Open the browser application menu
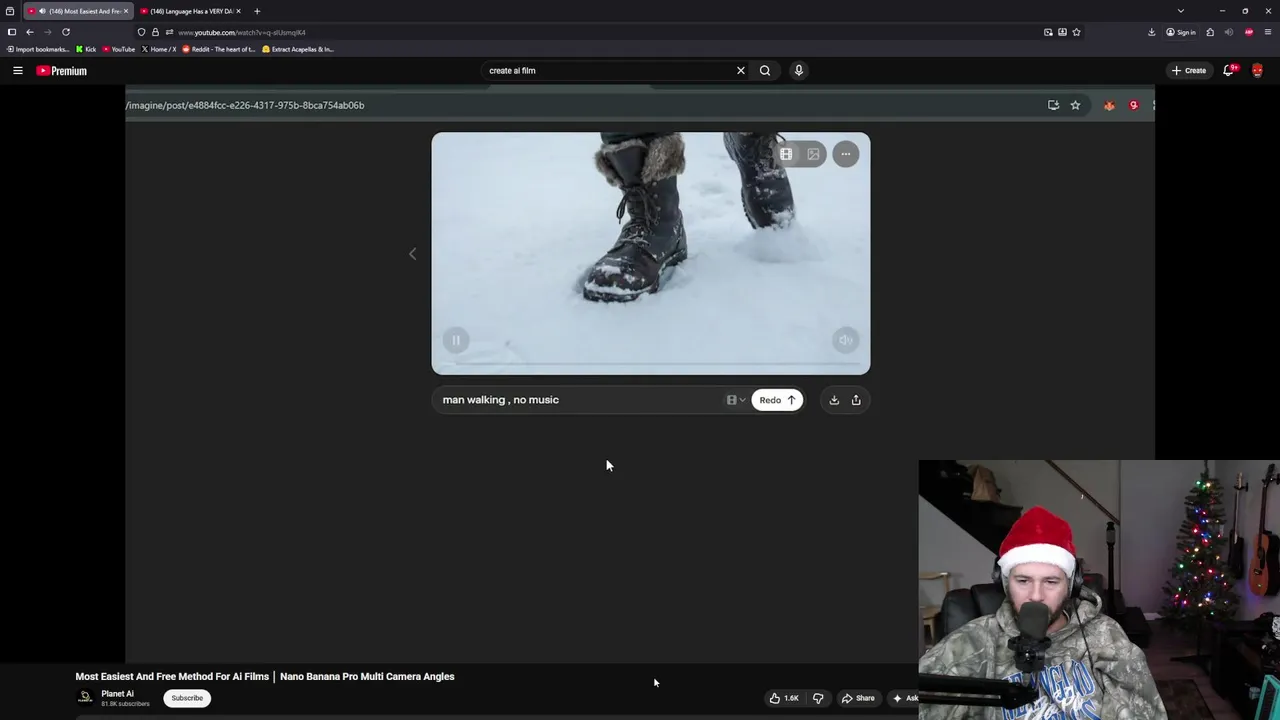The image size is (1280, 720). click(x=1268, y=32)
